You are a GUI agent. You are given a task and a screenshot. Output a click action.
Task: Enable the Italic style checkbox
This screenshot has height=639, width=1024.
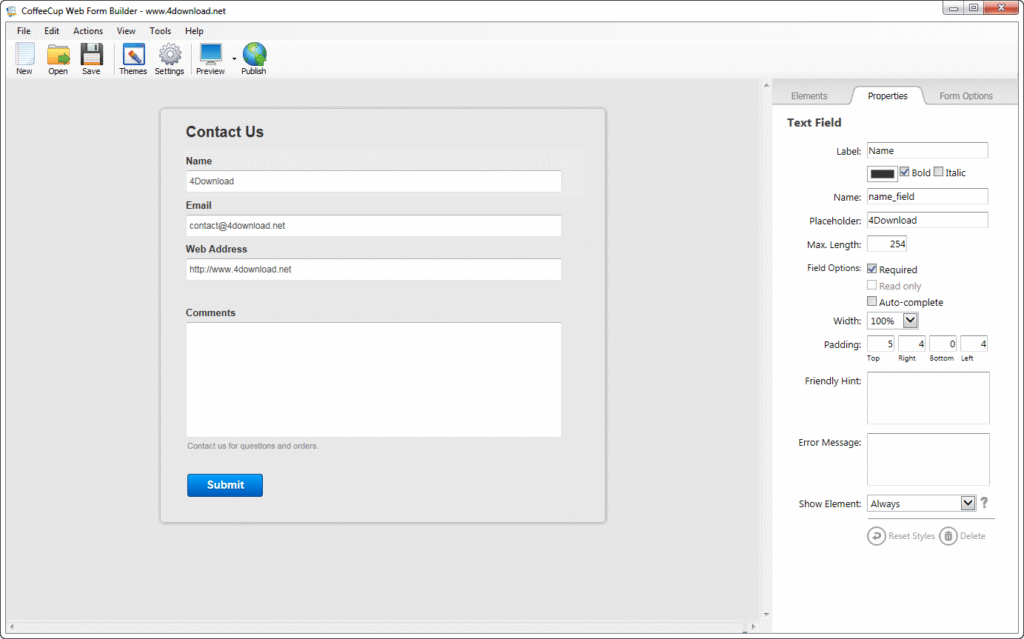938,172
